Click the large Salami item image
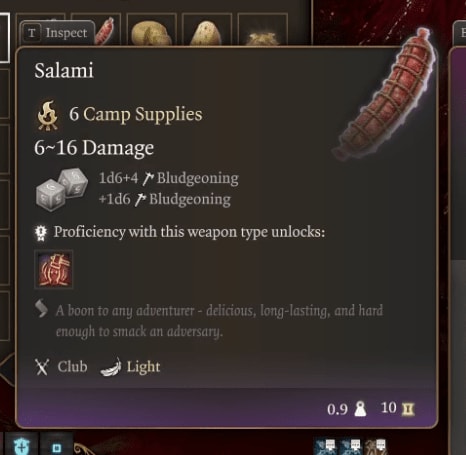This screenshot has width=466, height=455. pos(386,95)
